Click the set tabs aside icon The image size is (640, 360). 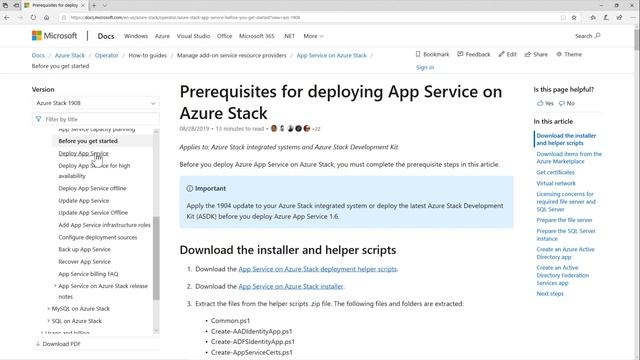click(16, 5)
